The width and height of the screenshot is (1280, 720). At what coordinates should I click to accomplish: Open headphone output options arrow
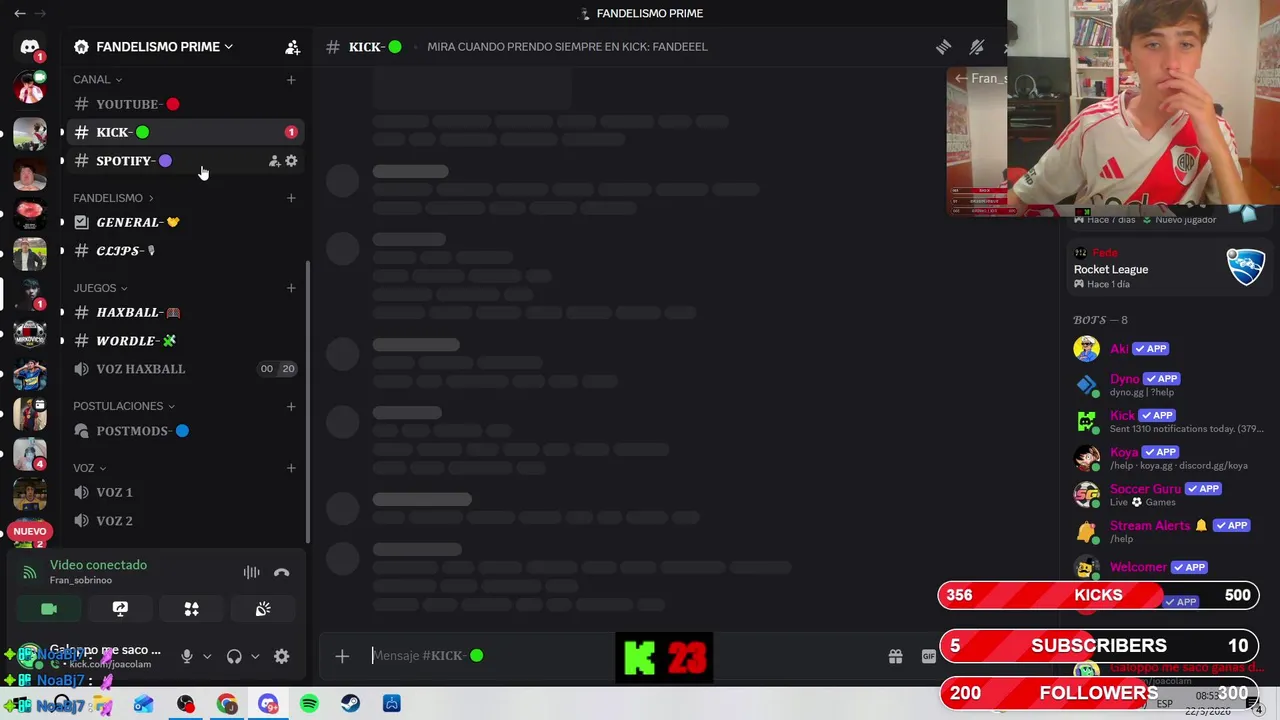255,657
